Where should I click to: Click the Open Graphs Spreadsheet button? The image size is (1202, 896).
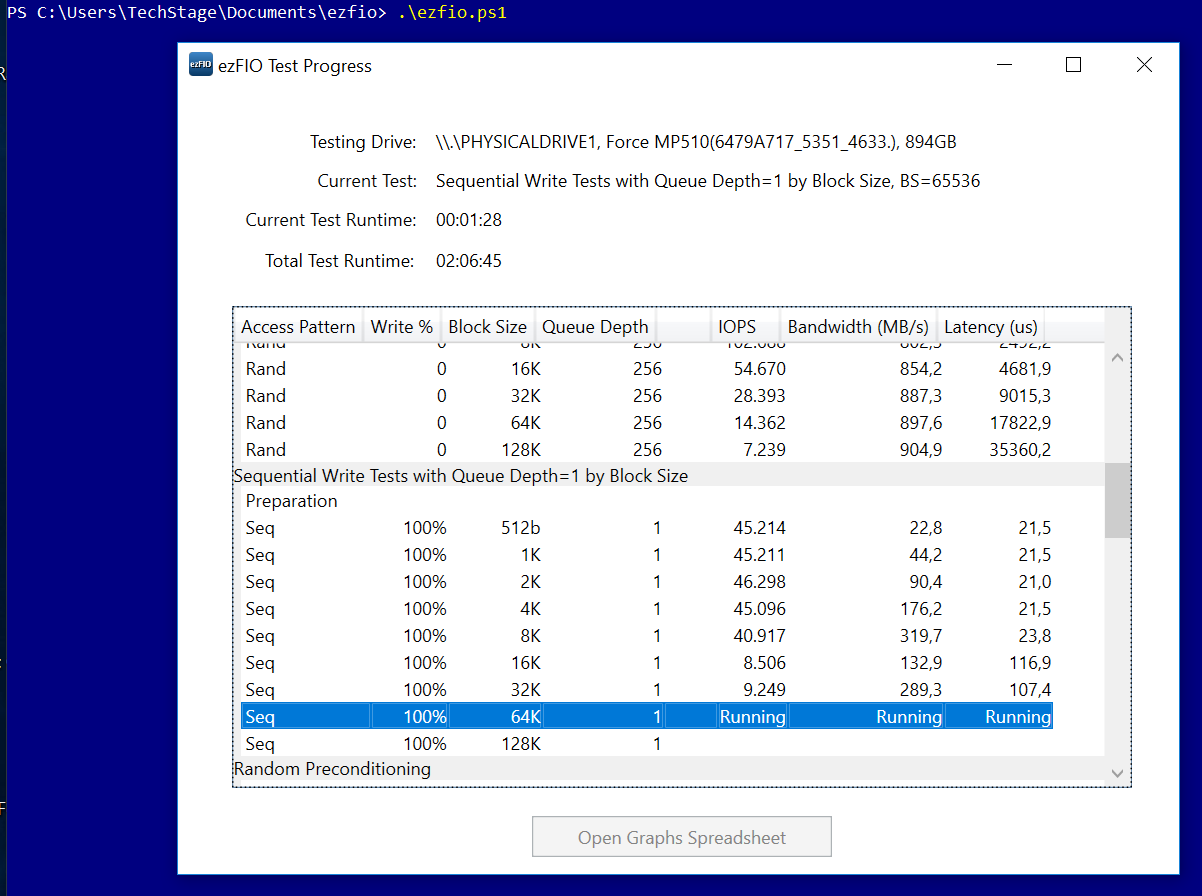(x=681, y=837)
